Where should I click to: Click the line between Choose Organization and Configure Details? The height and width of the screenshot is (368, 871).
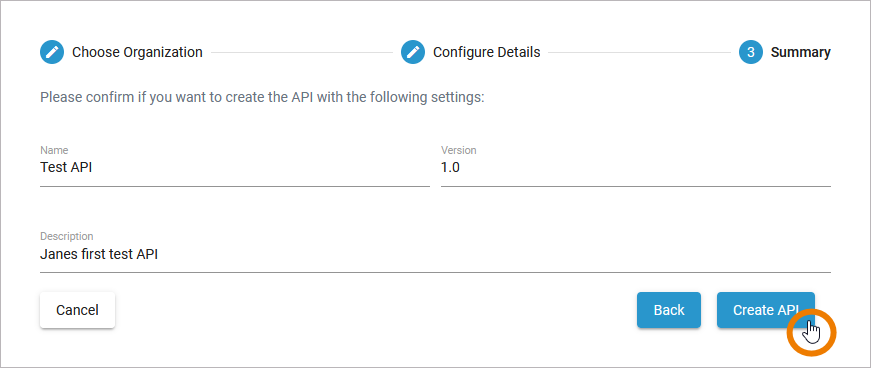click(x=302, y=53)
